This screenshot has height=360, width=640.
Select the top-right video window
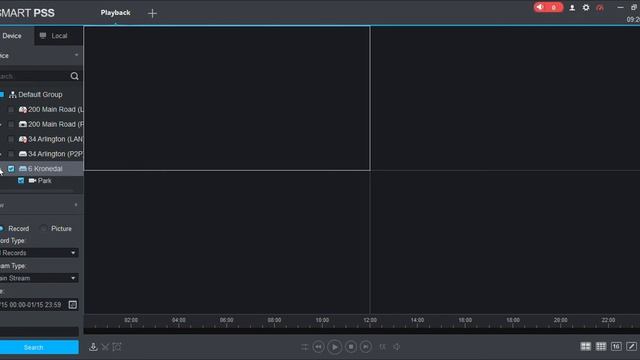point(505,98)
